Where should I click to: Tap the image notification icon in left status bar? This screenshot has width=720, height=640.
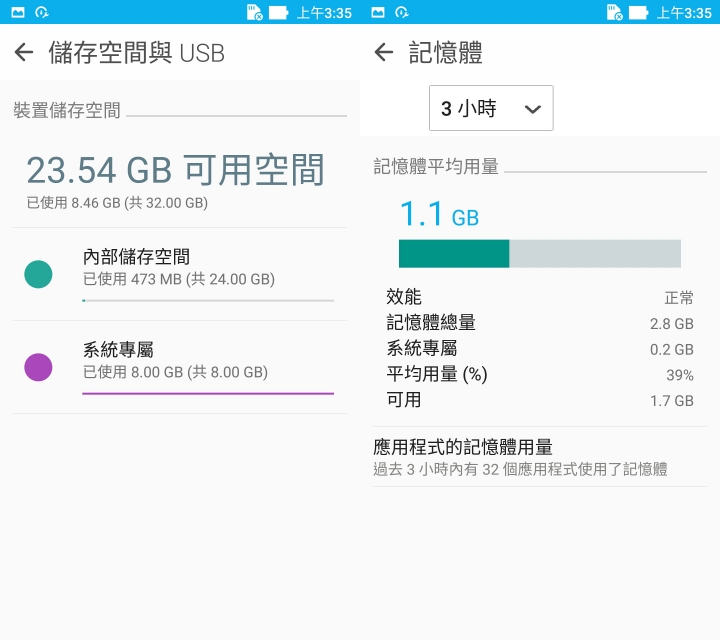18,12
